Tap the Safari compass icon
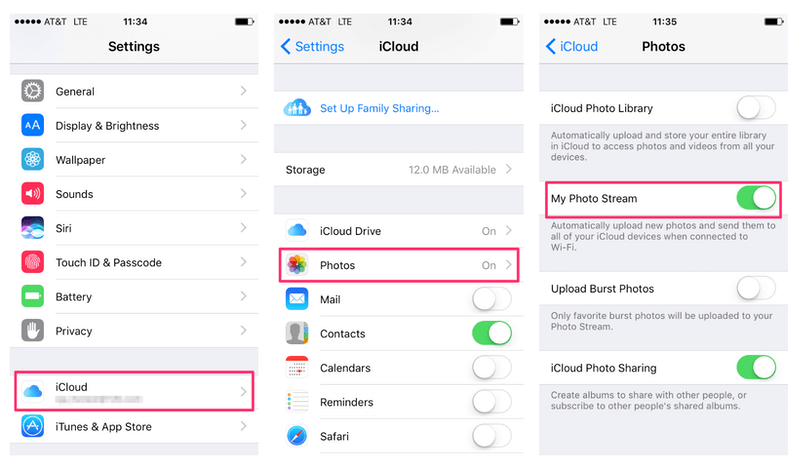This screenshot has width=800, height=470. [x=297, y=436]
